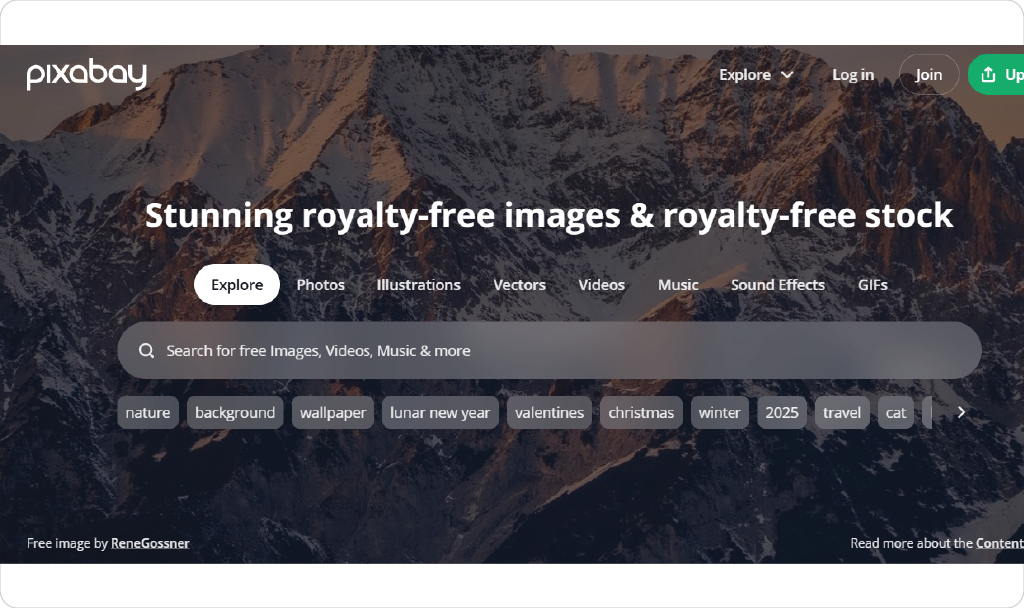Open the GIFs tab
The width and height of the screenshot is (1024, 608).
(872, 285)
